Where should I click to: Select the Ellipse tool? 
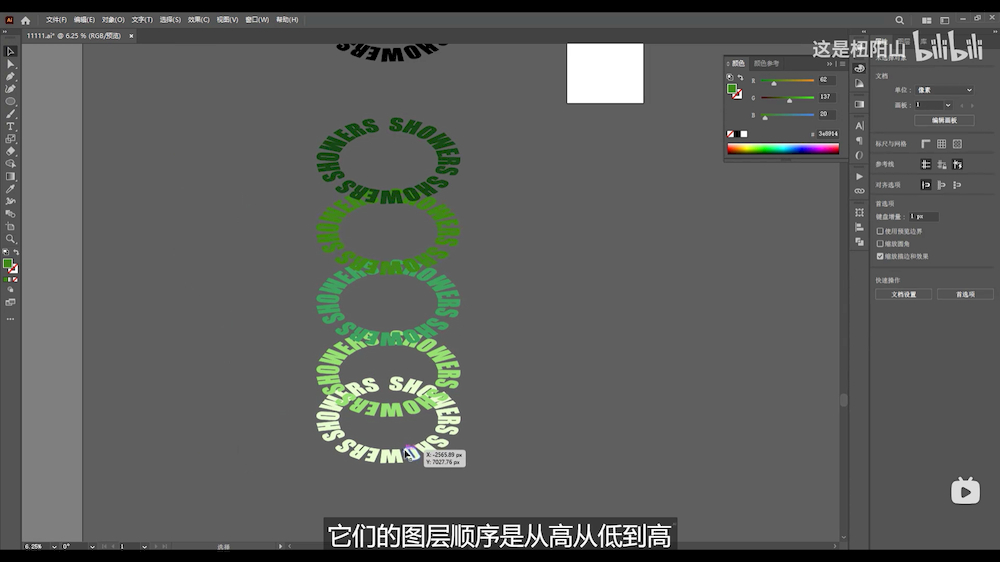tap(10, 101)
